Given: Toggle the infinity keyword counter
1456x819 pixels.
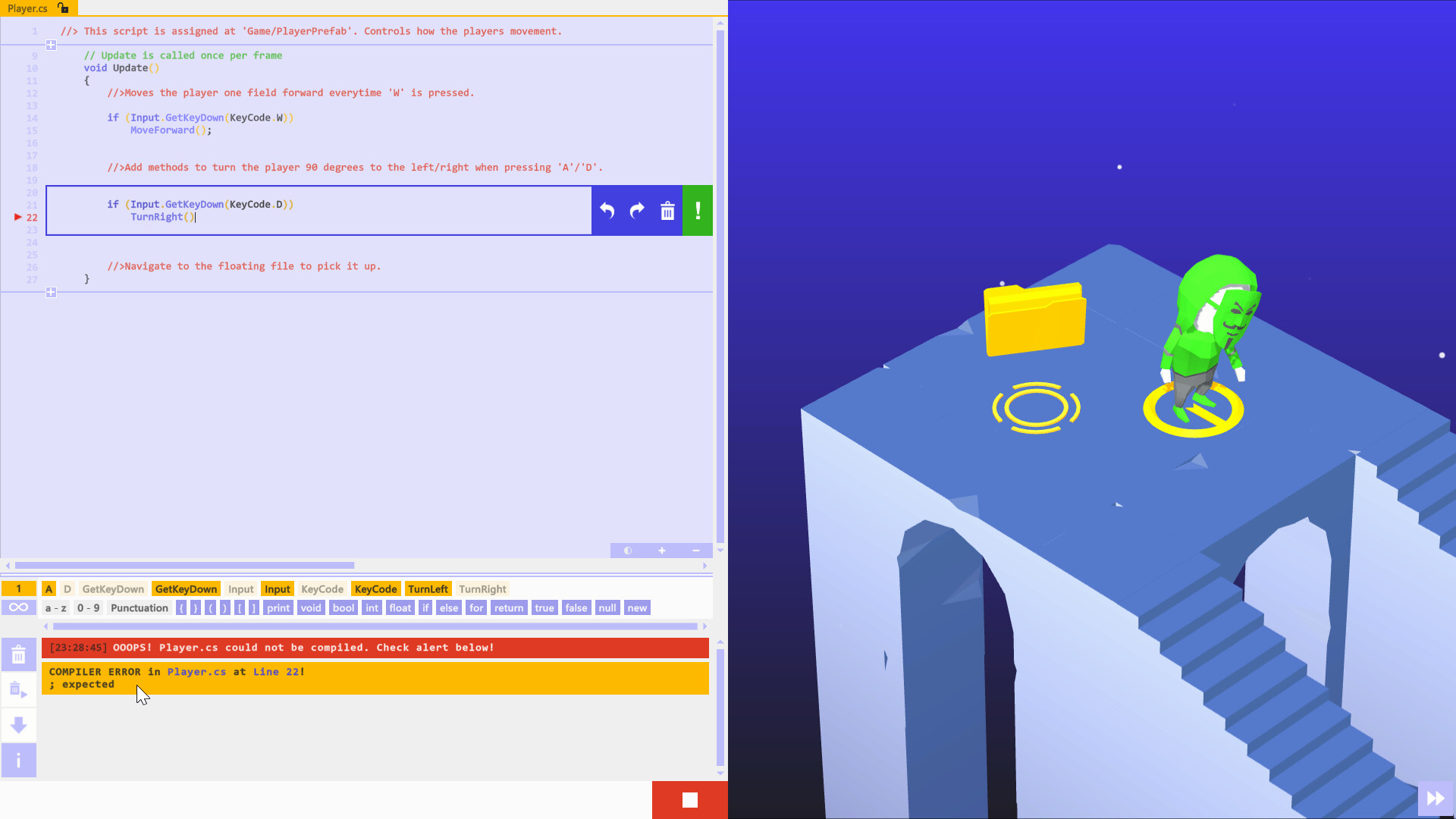Looking at the screenshot, I should coord(18,607).
